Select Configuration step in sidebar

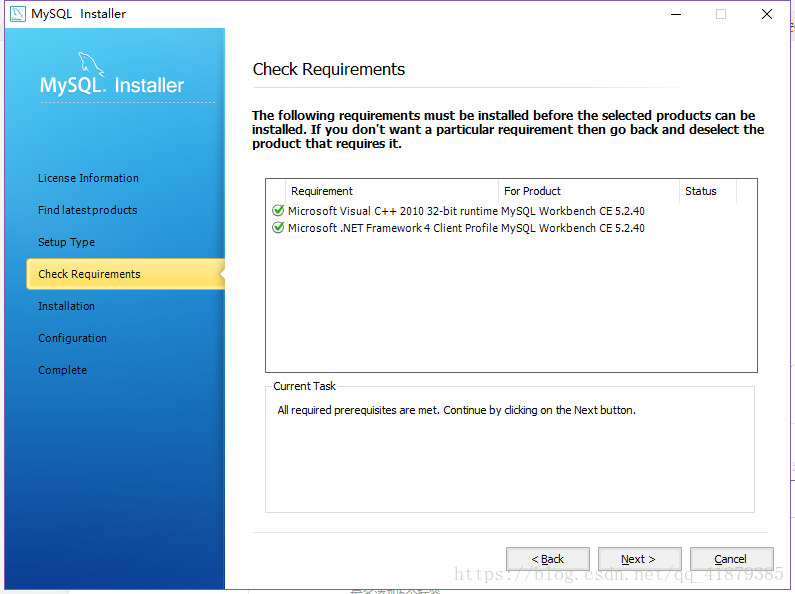73,338
